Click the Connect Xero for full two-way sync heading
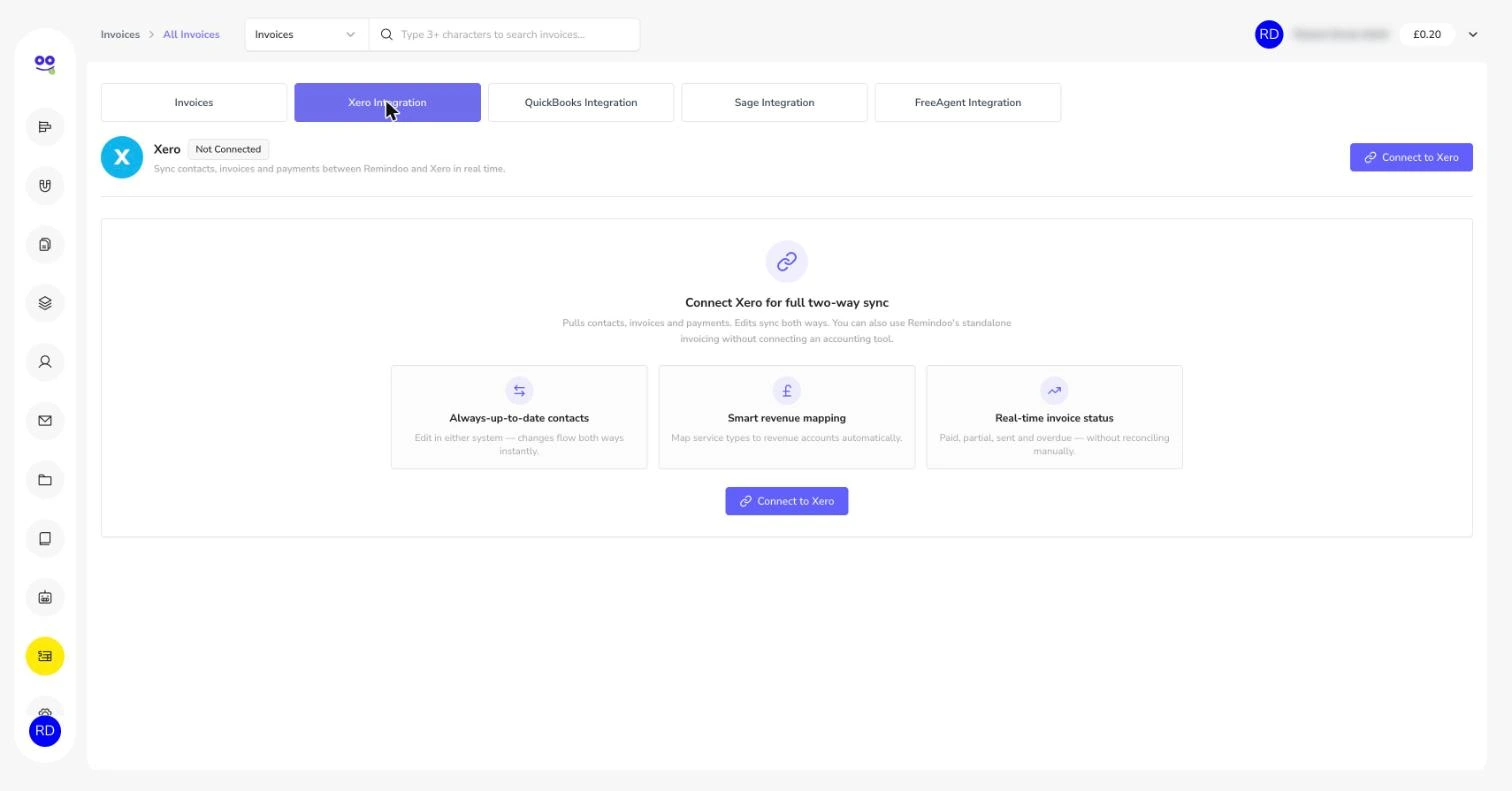The image size is (1512, 791). click(x=787, y=303)
